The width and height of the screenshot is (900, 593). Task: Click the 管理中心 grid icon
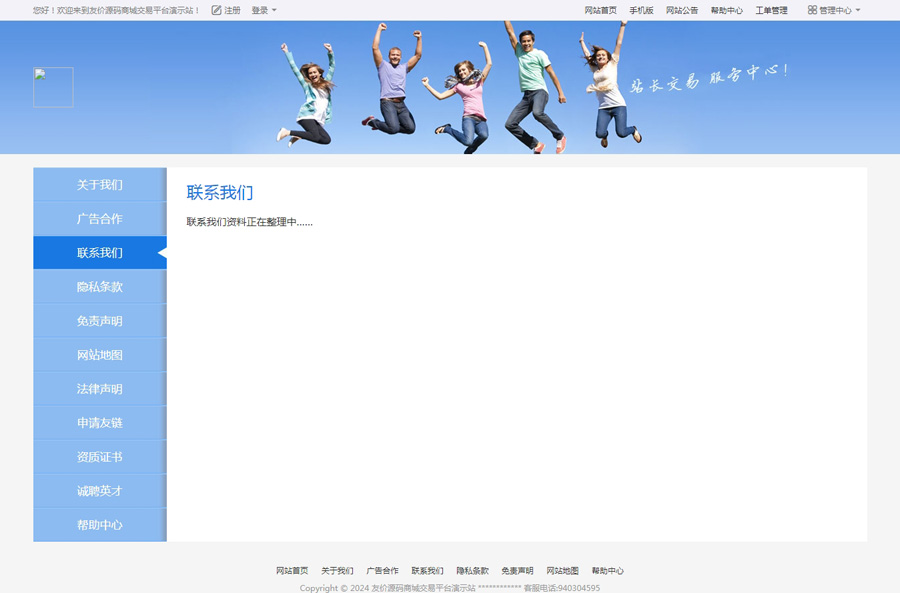coord(812,10)
